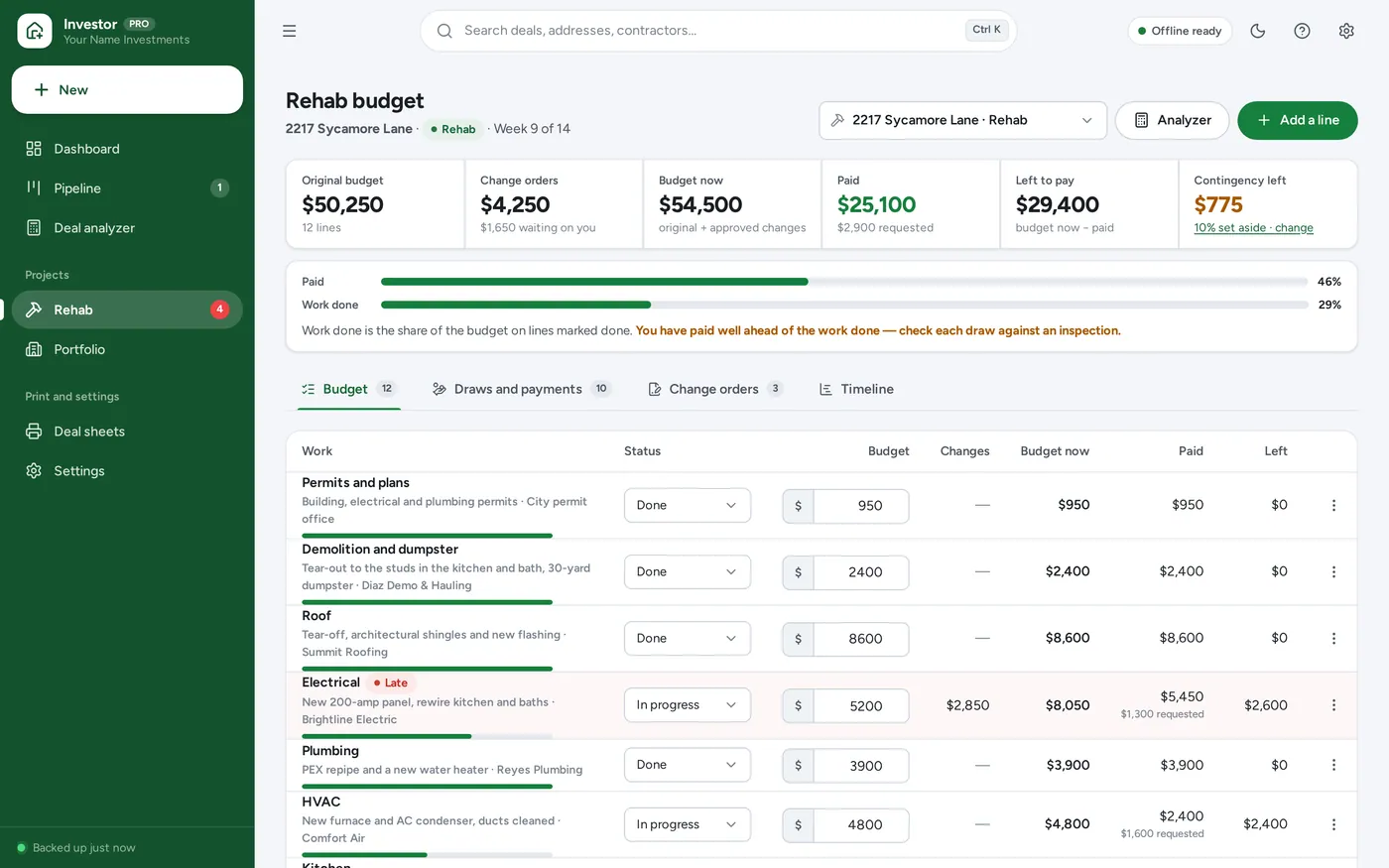Open Deal analyzer in sidebar
Screen dimensions: 1389x868
(x=127, y=228)
